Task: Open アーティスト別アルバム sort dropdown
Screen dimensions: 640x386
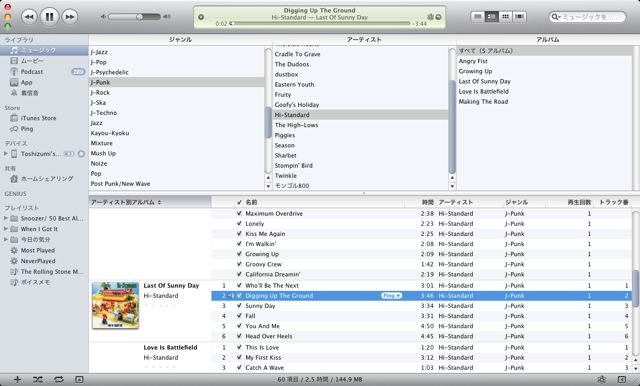Action: coord(150,202)
